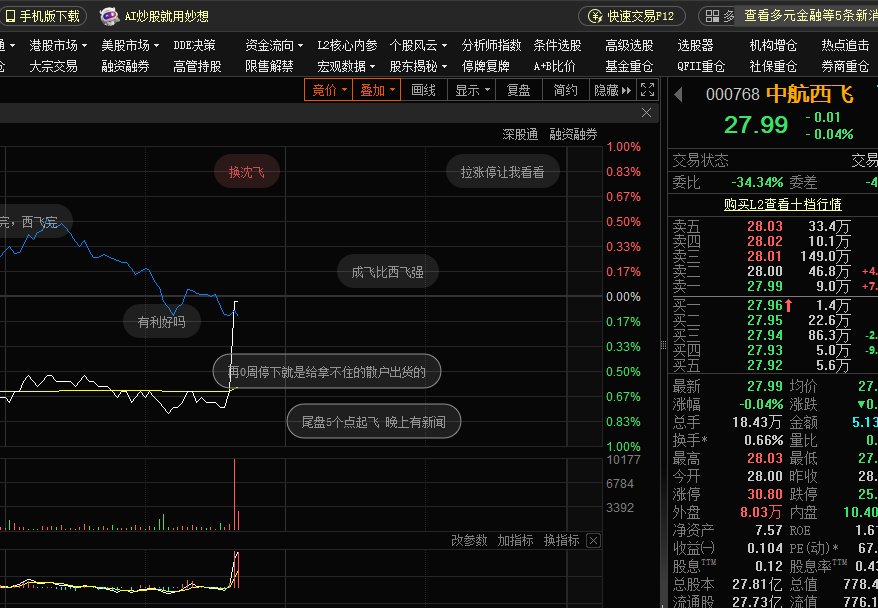This screenshot has height=608, width=878.
Task: Open 限售解禁 menu item
Action: tap(269, 67)
